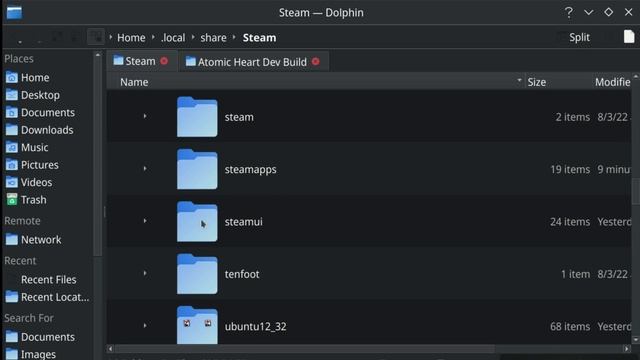Sort by the Modified column header
This screenshot has width=640, height=360.
612,82
